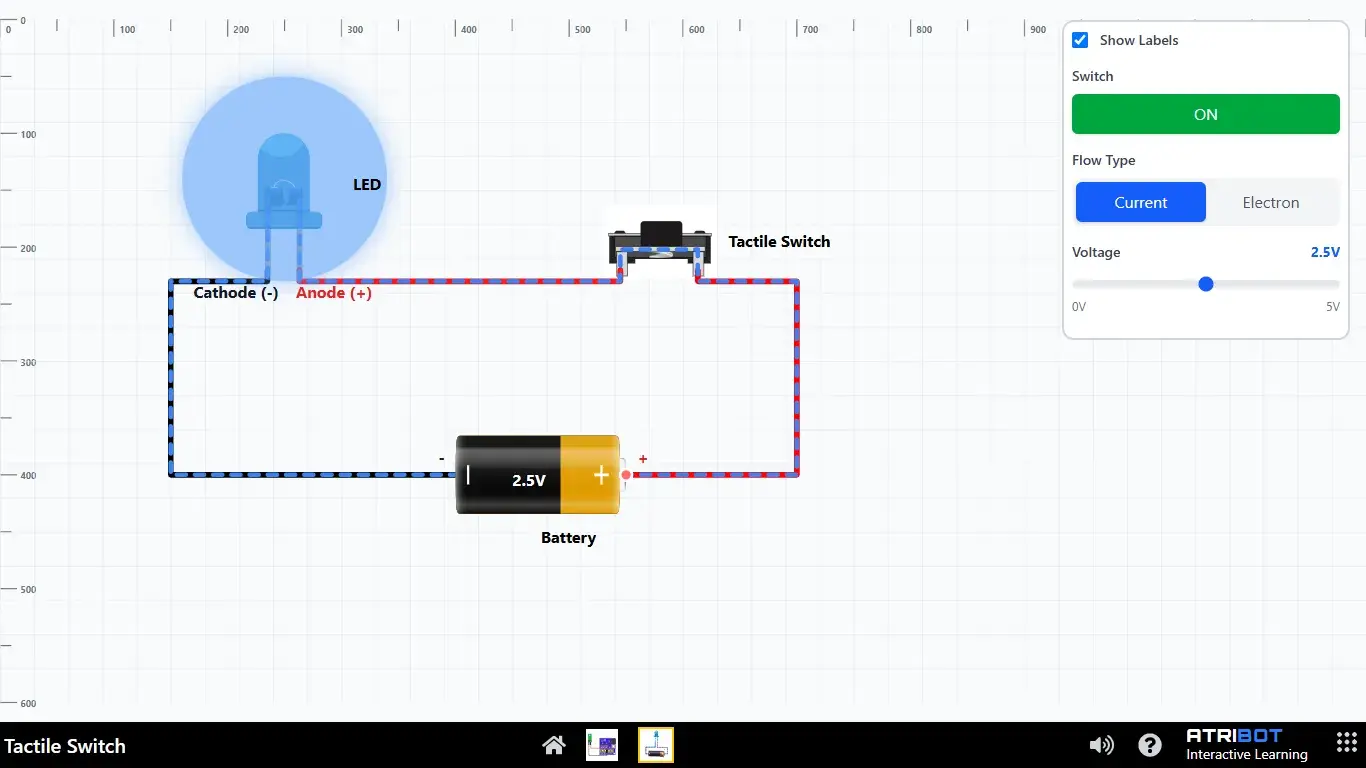Screen dimensions: 1366x768
Task: Click the Tactile Switch title in bottom bar
Action: (x=65, y=746)
